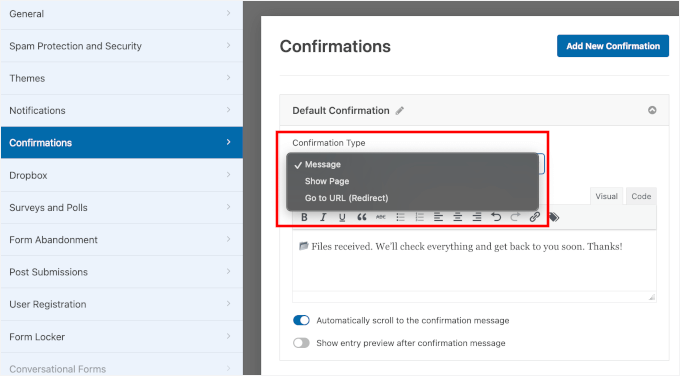Insert link in confirmation message
Viewport: 680px width, 376px height.
[x=535, y=217]
